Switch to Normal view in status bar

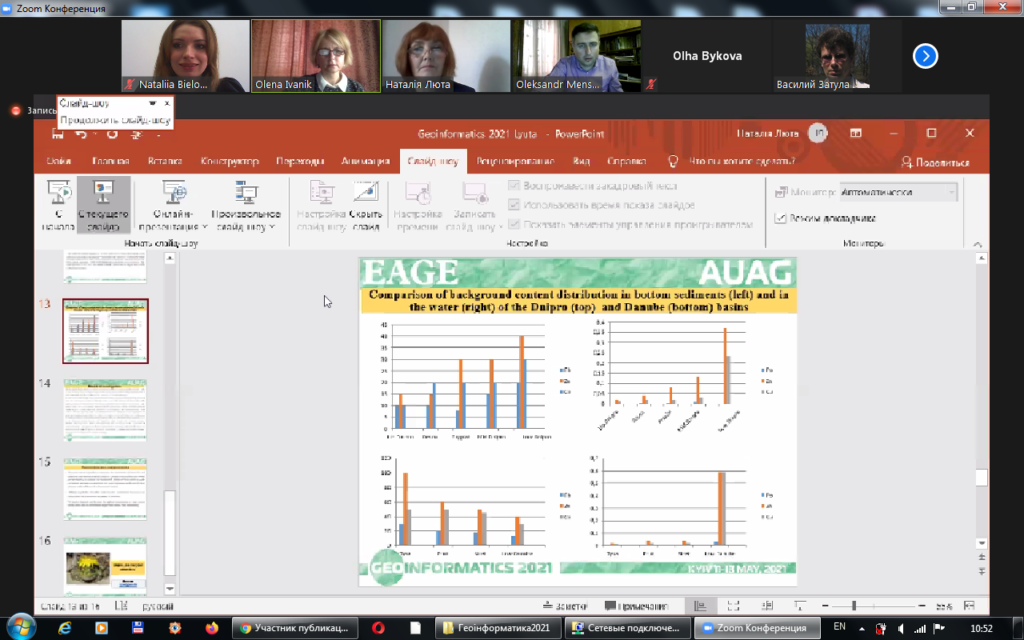(699, 606)
